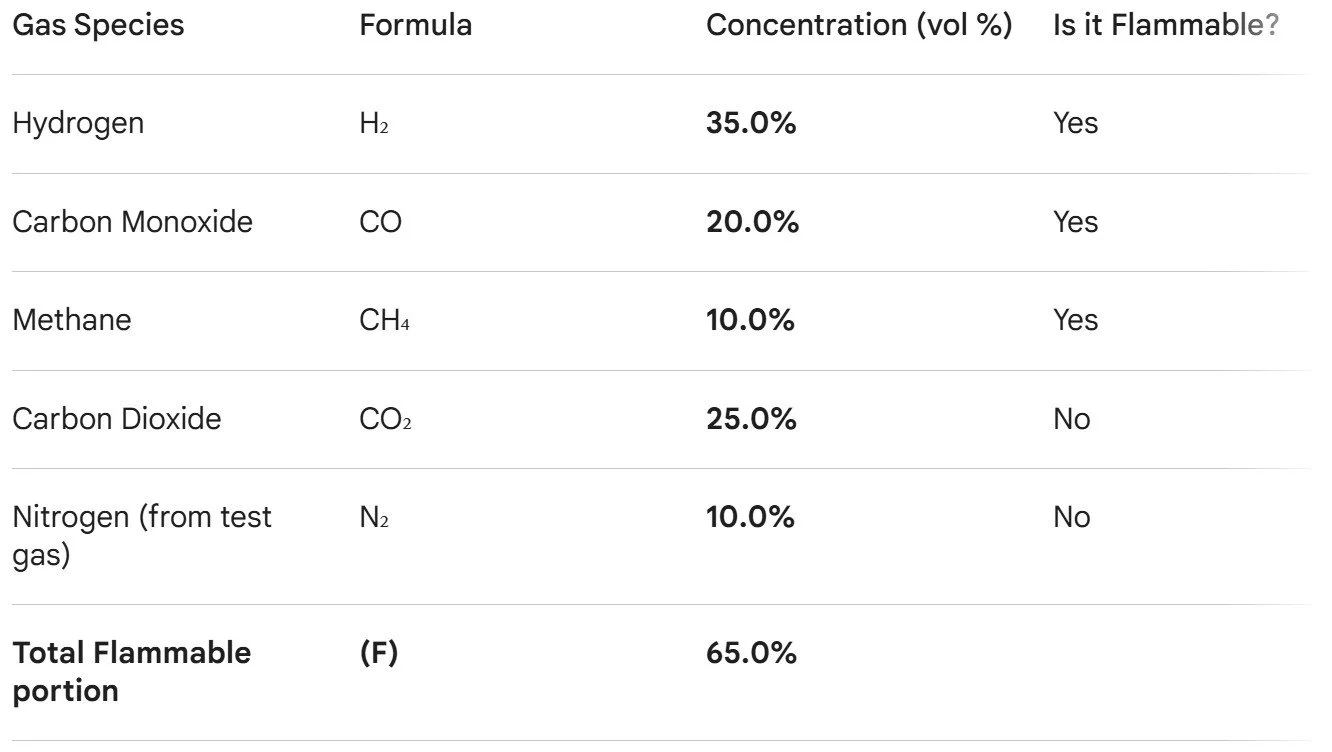This screenshot has height=752, width=1332.
Task: Click the 25.0% concentration value
Action: [x=751, y=418]
